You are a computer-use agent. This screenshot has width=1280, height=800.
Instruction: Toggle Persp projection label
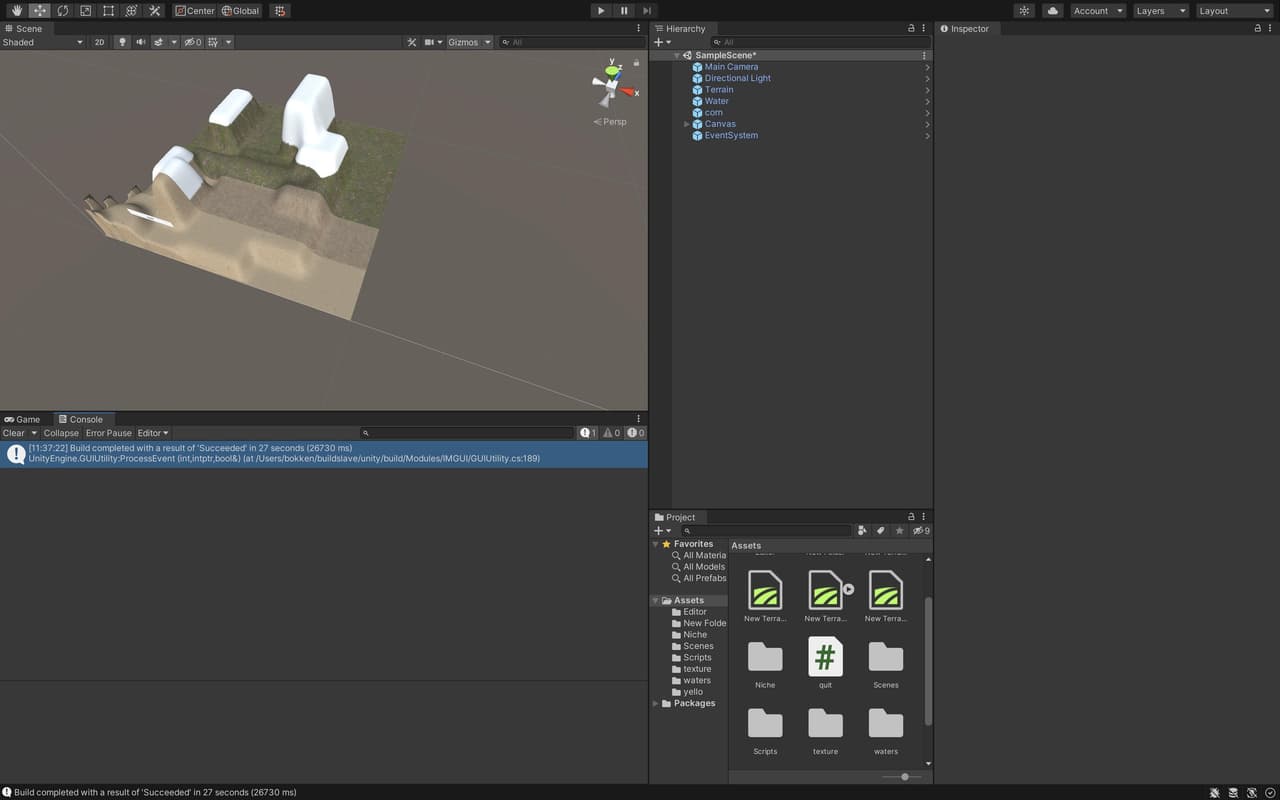(x=610, y=121)
